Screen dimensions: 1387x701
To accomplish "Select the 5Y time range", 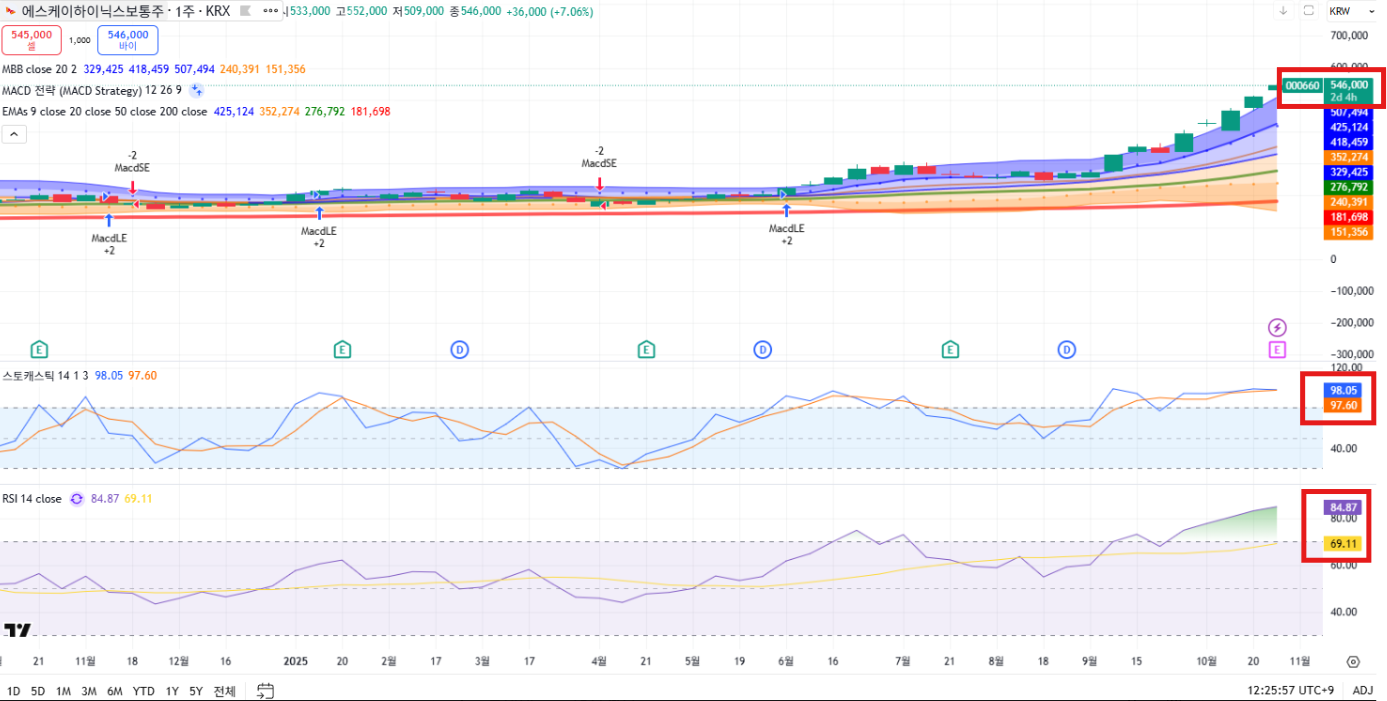I will [196, 691].
